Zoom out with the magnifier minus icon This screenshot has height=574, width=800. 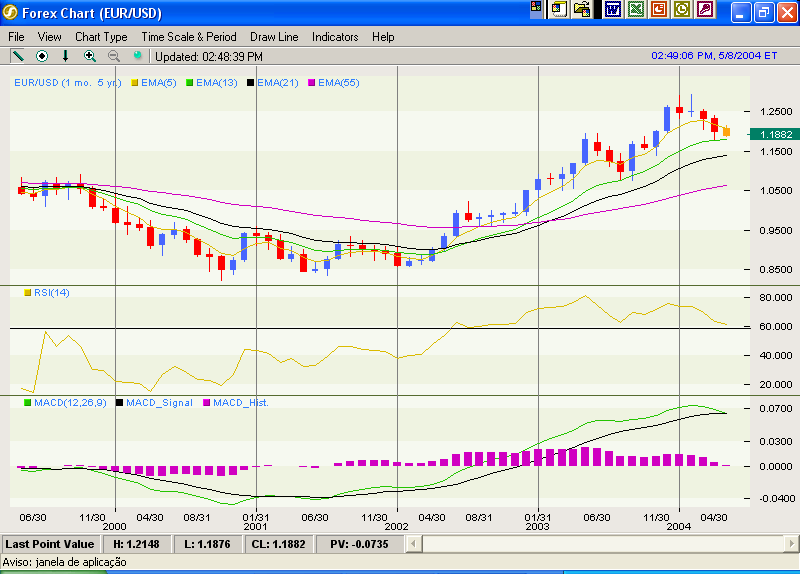[x=114, y=56]
